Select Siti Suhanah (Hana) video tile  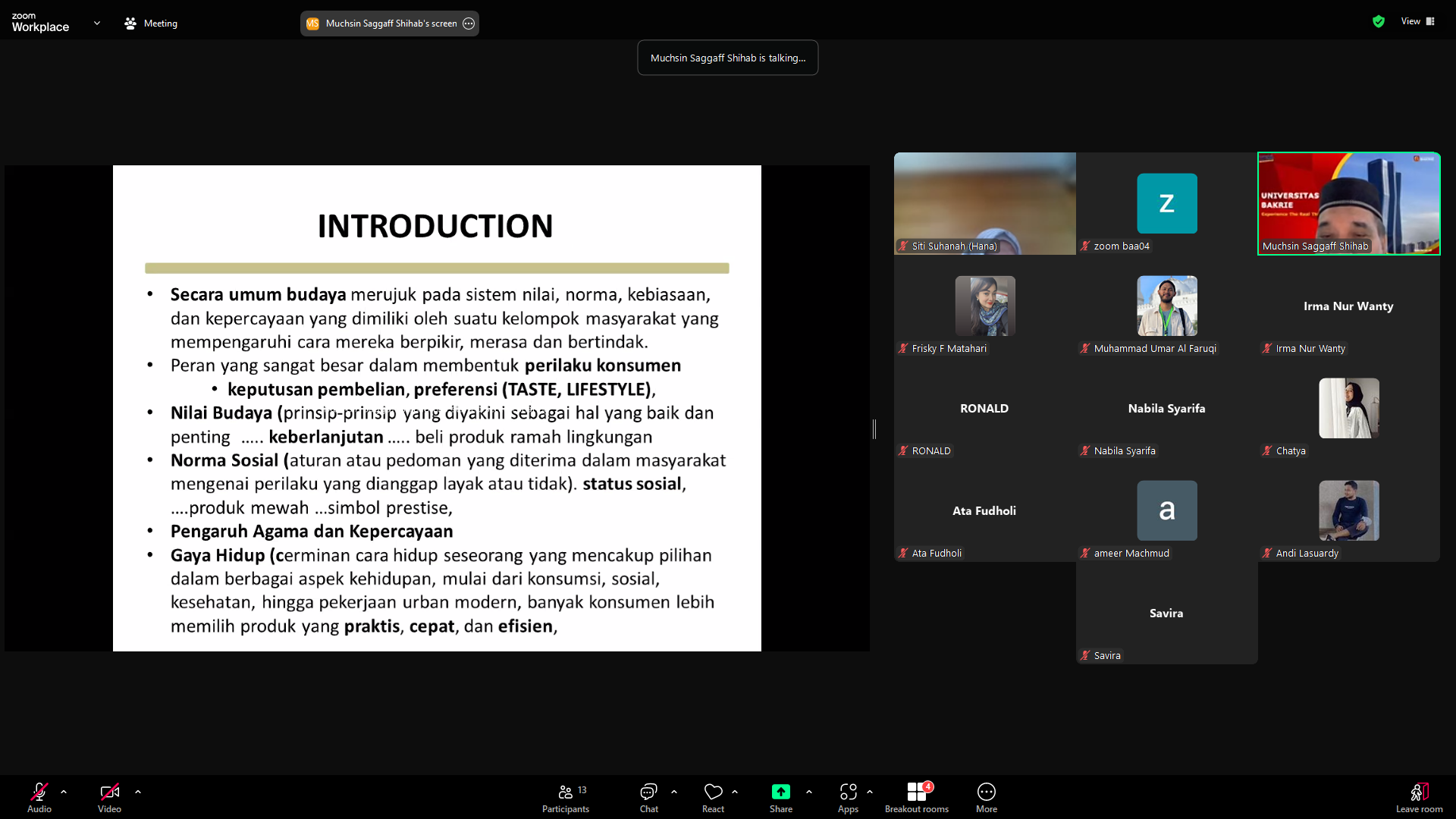984,203
